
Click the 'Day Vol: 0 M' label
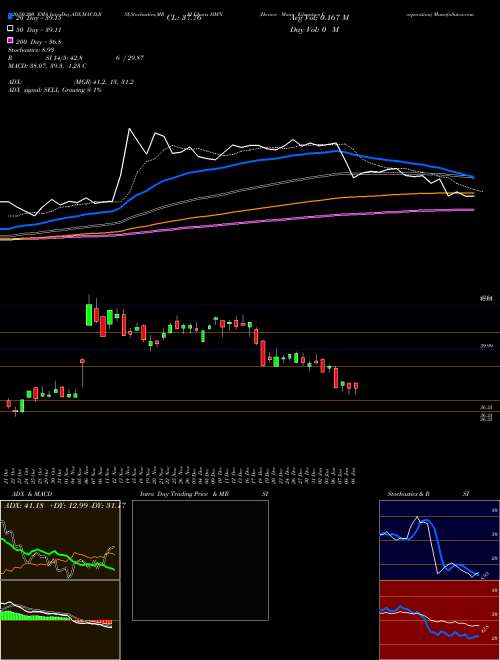coord(315,29)
